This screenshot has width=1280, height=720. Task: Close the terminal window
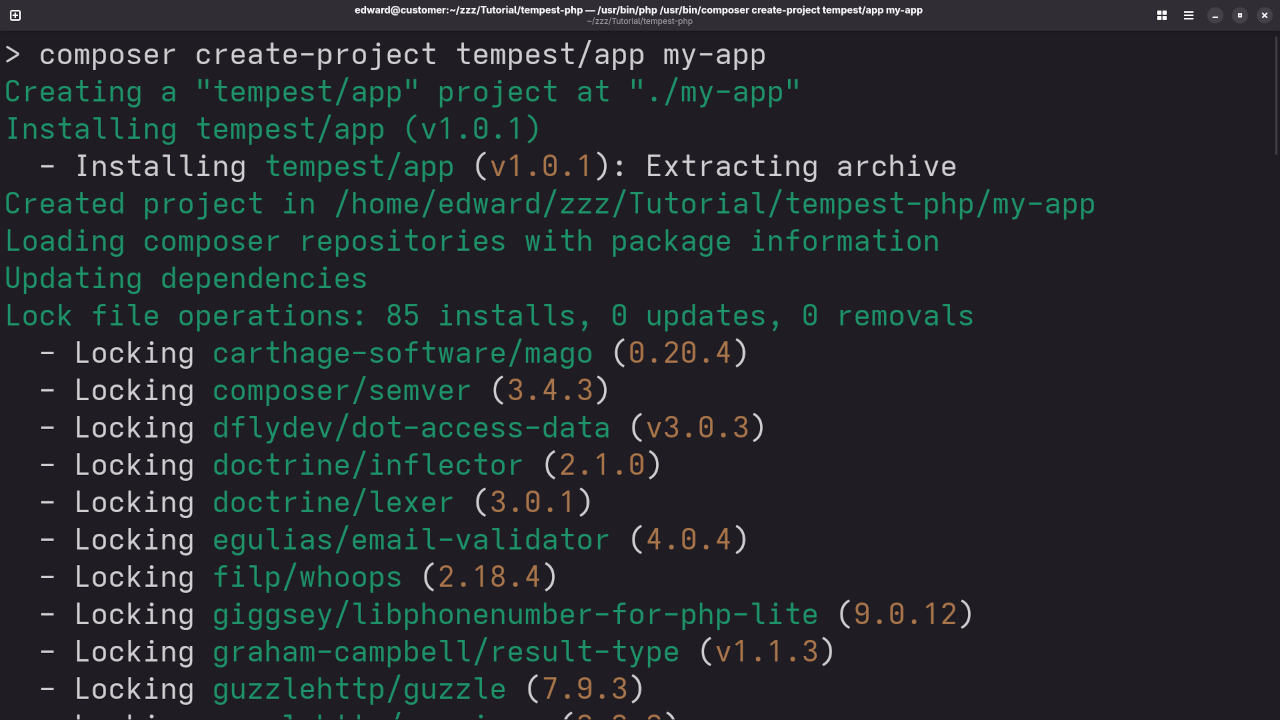[1264, 15]
